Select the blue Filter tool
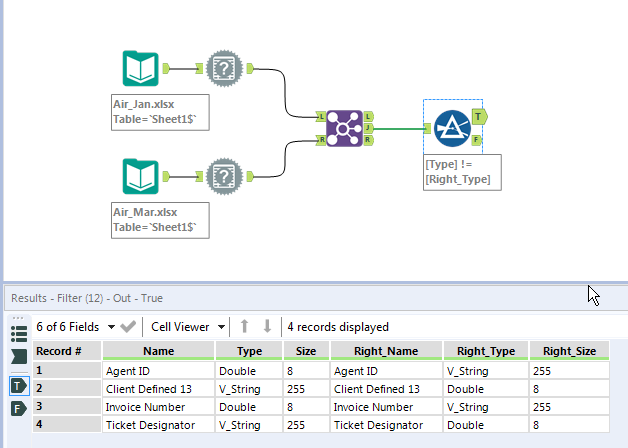This screenshot has height=448, width=628. tap(452, 129)
